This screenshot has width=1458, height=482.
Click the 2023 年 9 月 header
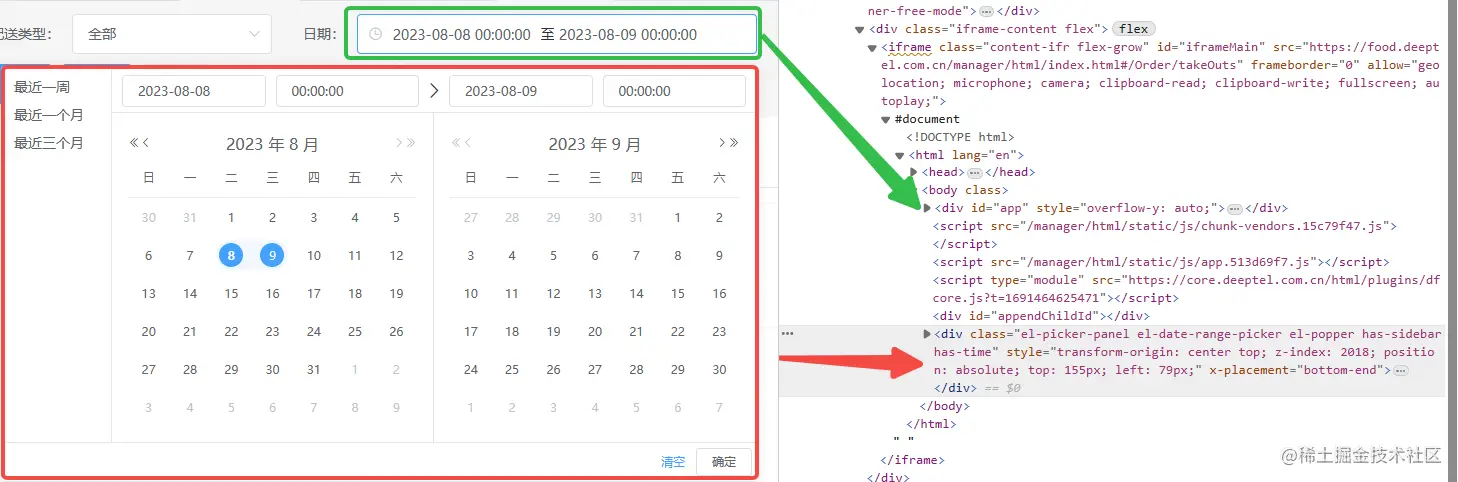point(595,144)
